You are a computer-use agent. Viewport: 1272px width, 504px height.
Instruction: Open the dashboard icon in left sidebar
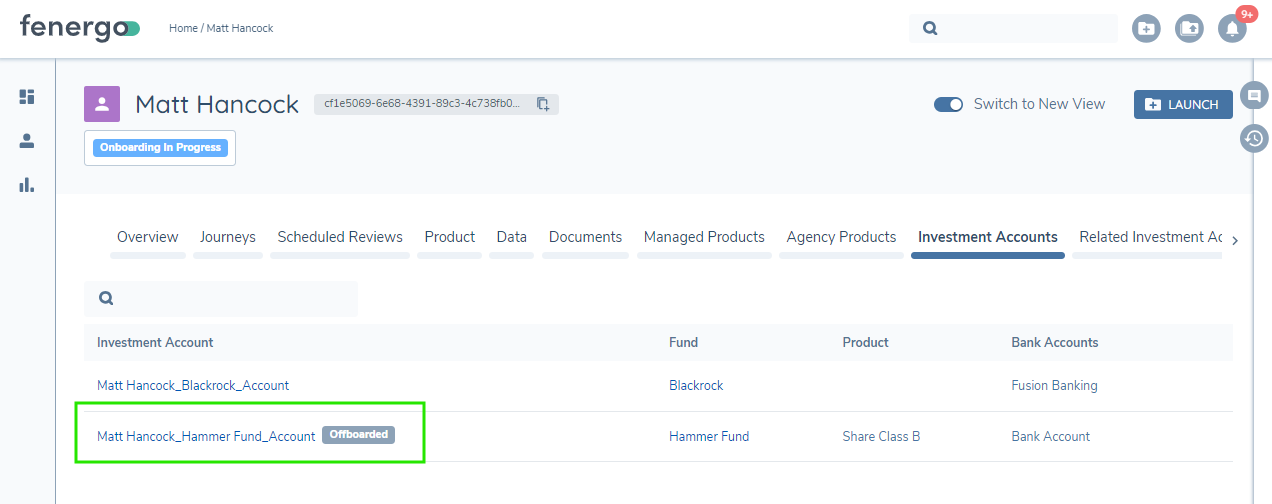click(x=27, y=97)
